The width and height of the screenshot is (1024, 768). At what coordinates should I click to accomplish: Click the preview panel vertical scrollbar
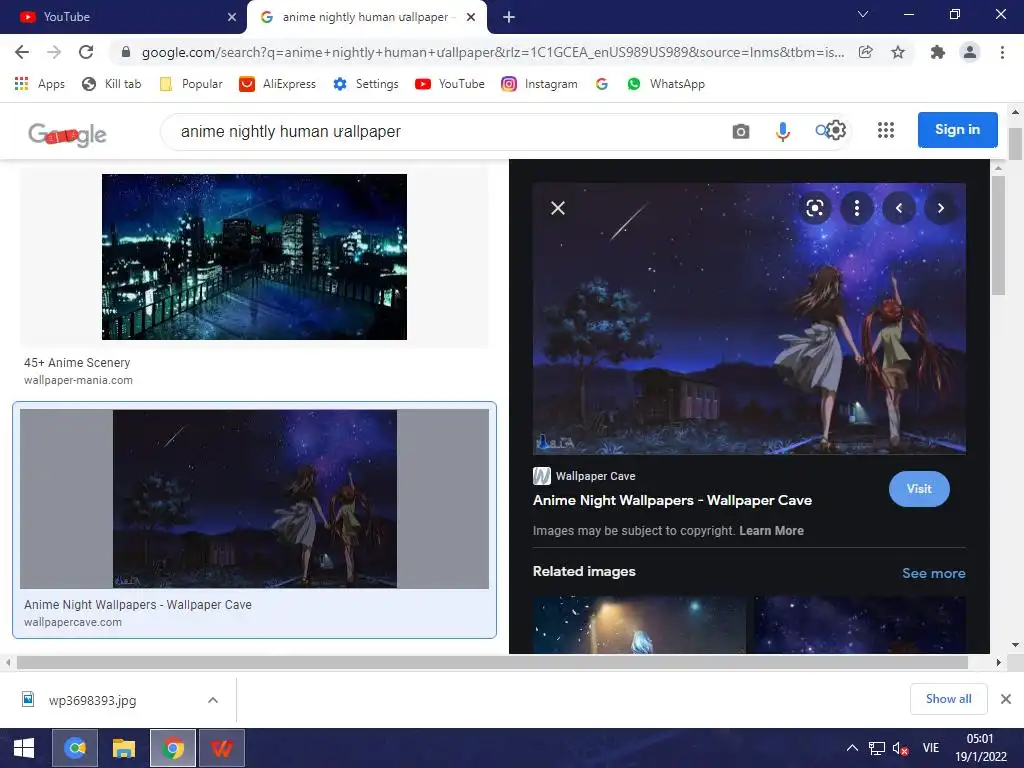tap(998, 235)
